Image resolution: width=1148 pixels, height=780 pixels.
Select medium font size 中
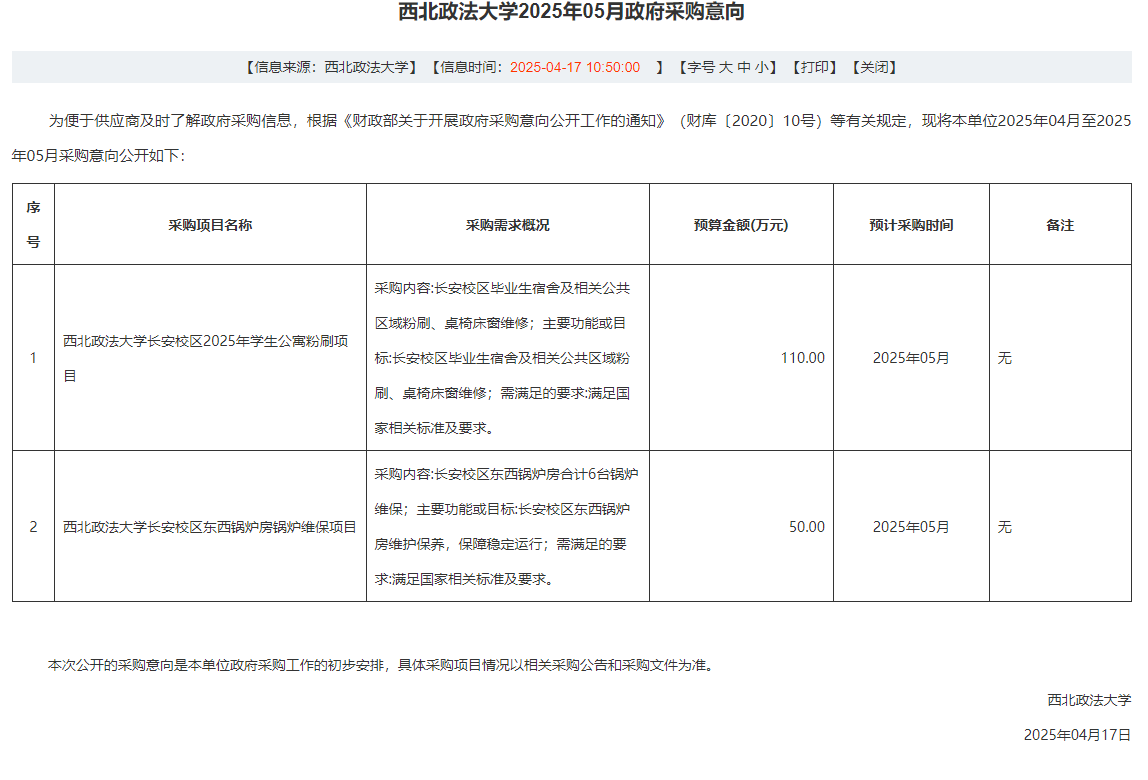tap(744, 67)
